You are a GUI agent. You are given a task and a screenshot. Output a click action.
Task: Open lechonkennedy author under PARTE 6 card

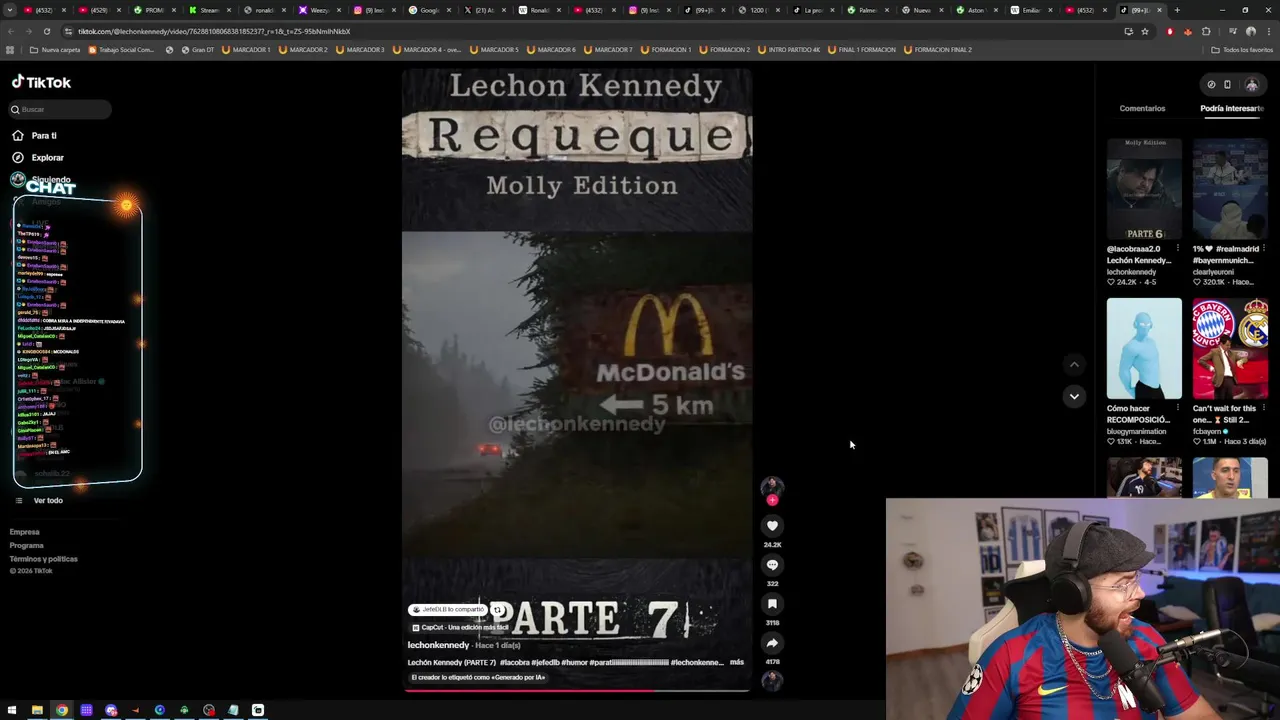coord(1131,272)
